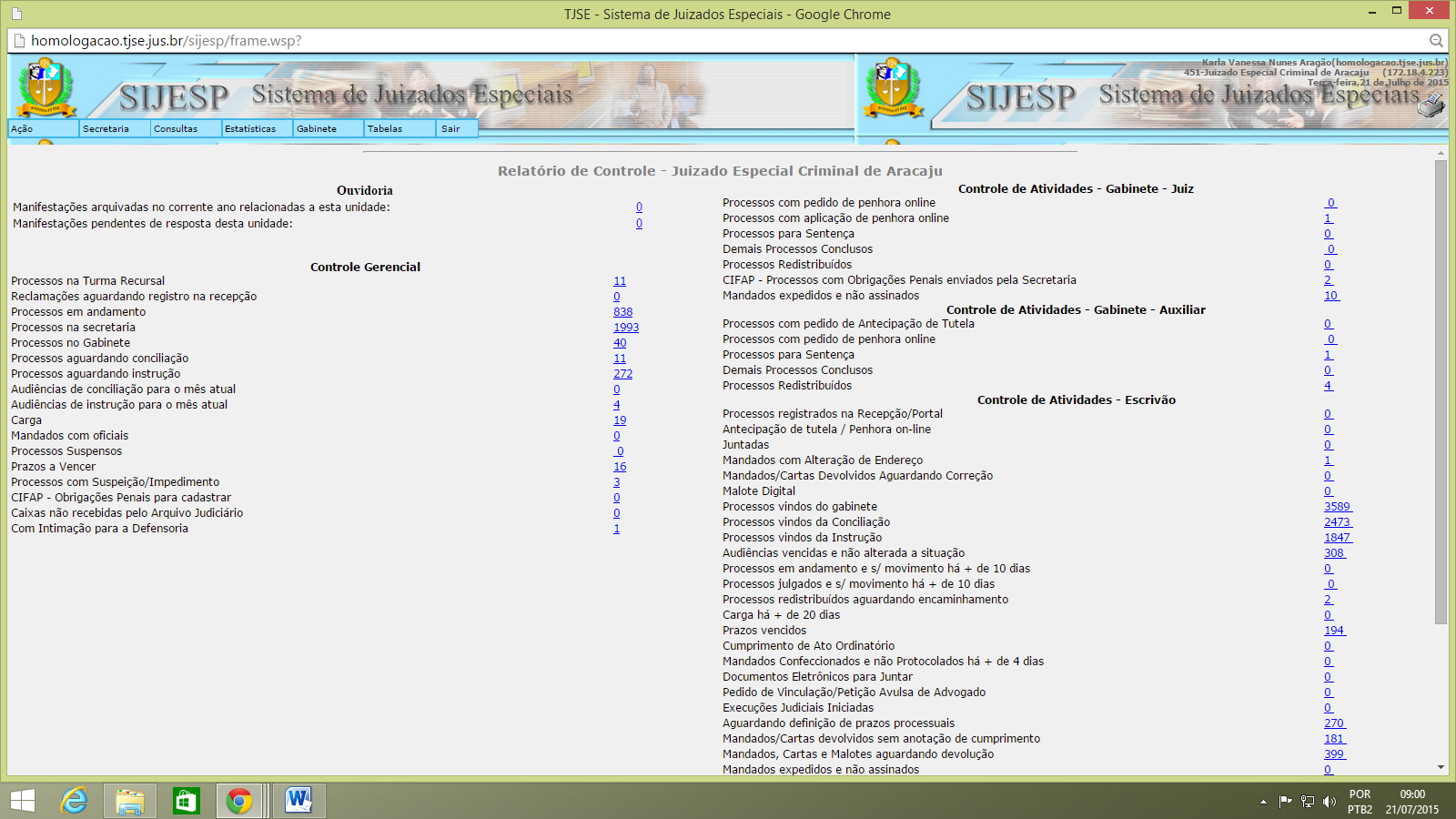The image size is (1456, 819).
Task: Open Microsoft Word from the taskbar
Action: 298,801
